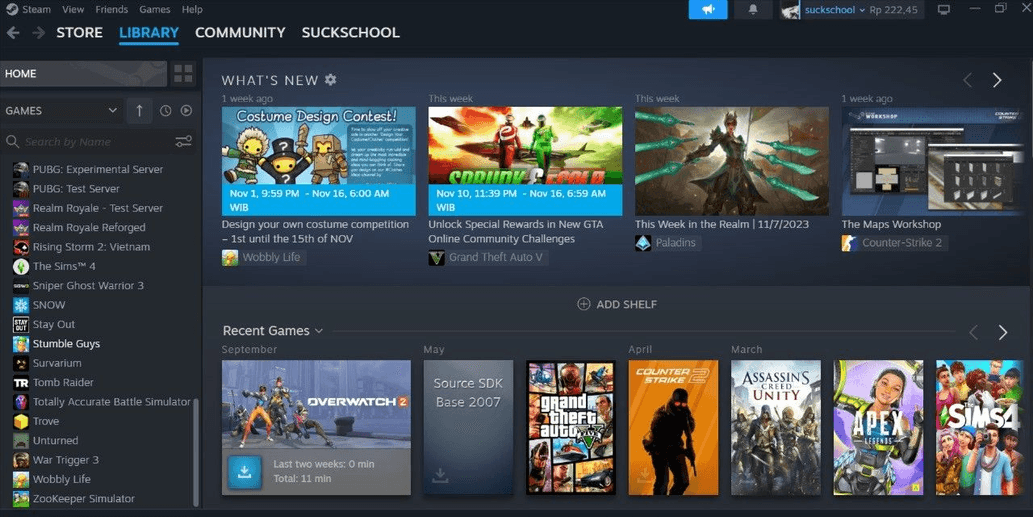Select the Assassin's Creed Unity cover
Image resolution: width=1033 pixels, height=517 pixels.
click(x=775, y=427)
